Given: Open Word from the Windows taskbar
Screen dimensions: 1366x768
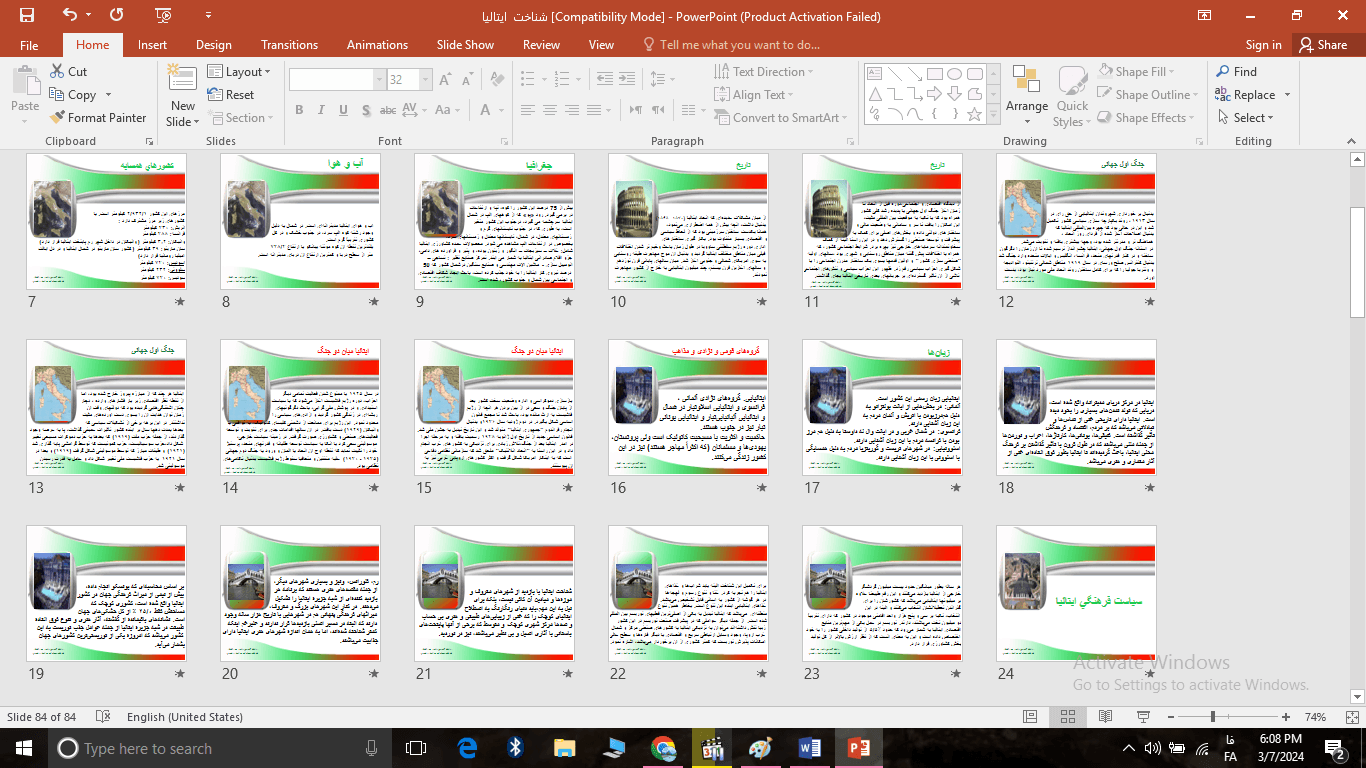Looking at the screenshot, I should pyautogui.click(x=809, y=747).
